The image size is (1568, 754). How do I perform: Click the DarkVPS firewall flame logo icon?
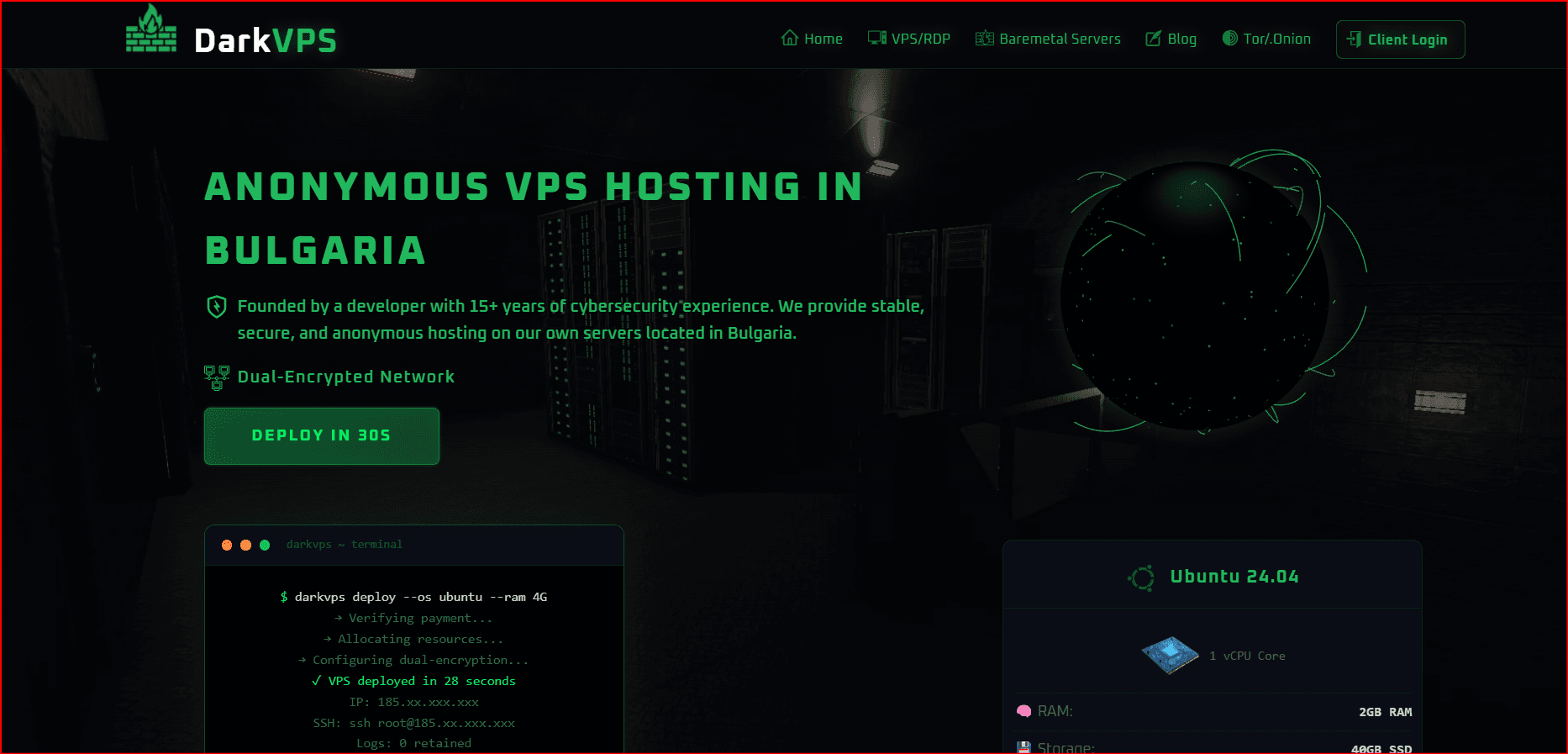(x=151, y=29)
